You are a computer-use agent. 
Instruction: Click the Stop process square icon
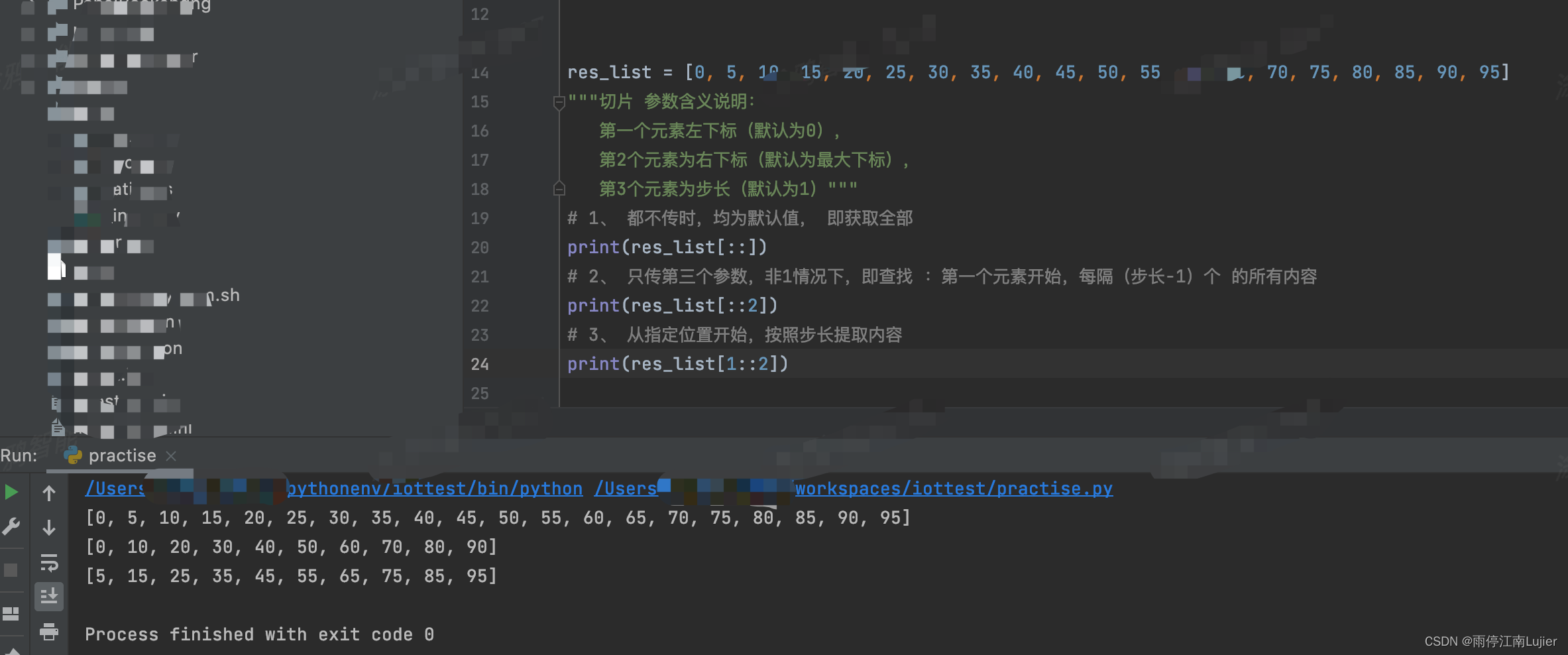pyautogui.click(x=11, y=570)
